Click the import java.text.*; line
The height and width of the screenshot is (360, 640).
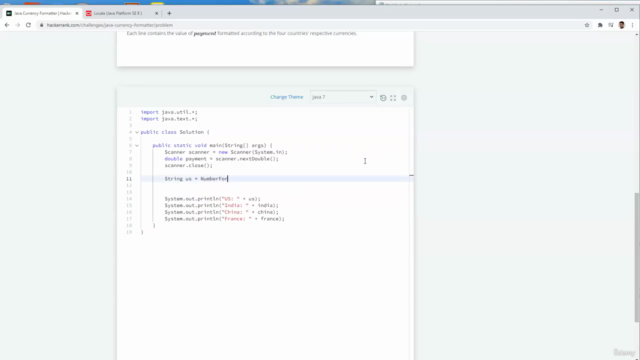pyautogui.click(x=169, y=119)
